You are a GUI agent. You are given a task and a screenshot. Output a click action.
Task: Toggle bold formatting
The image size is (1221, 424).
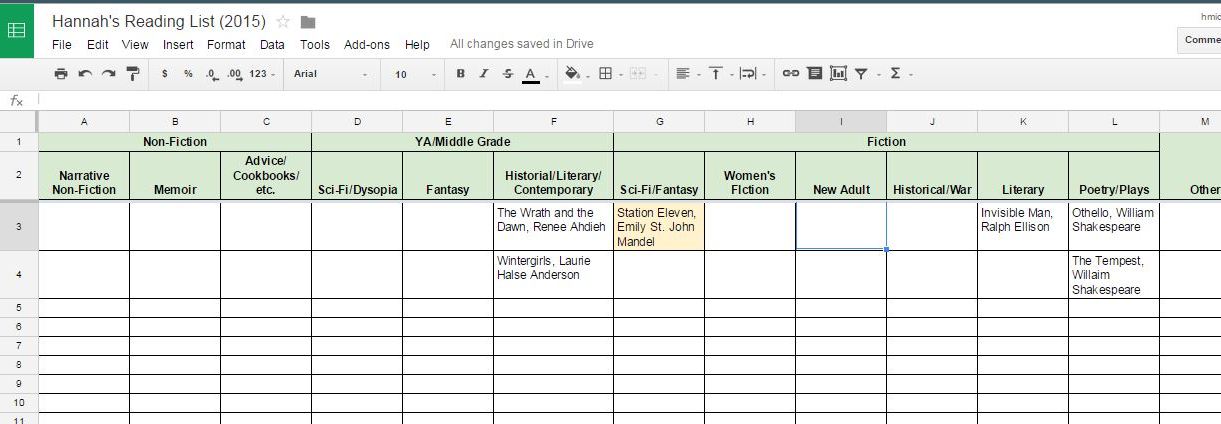click(460, 74)
